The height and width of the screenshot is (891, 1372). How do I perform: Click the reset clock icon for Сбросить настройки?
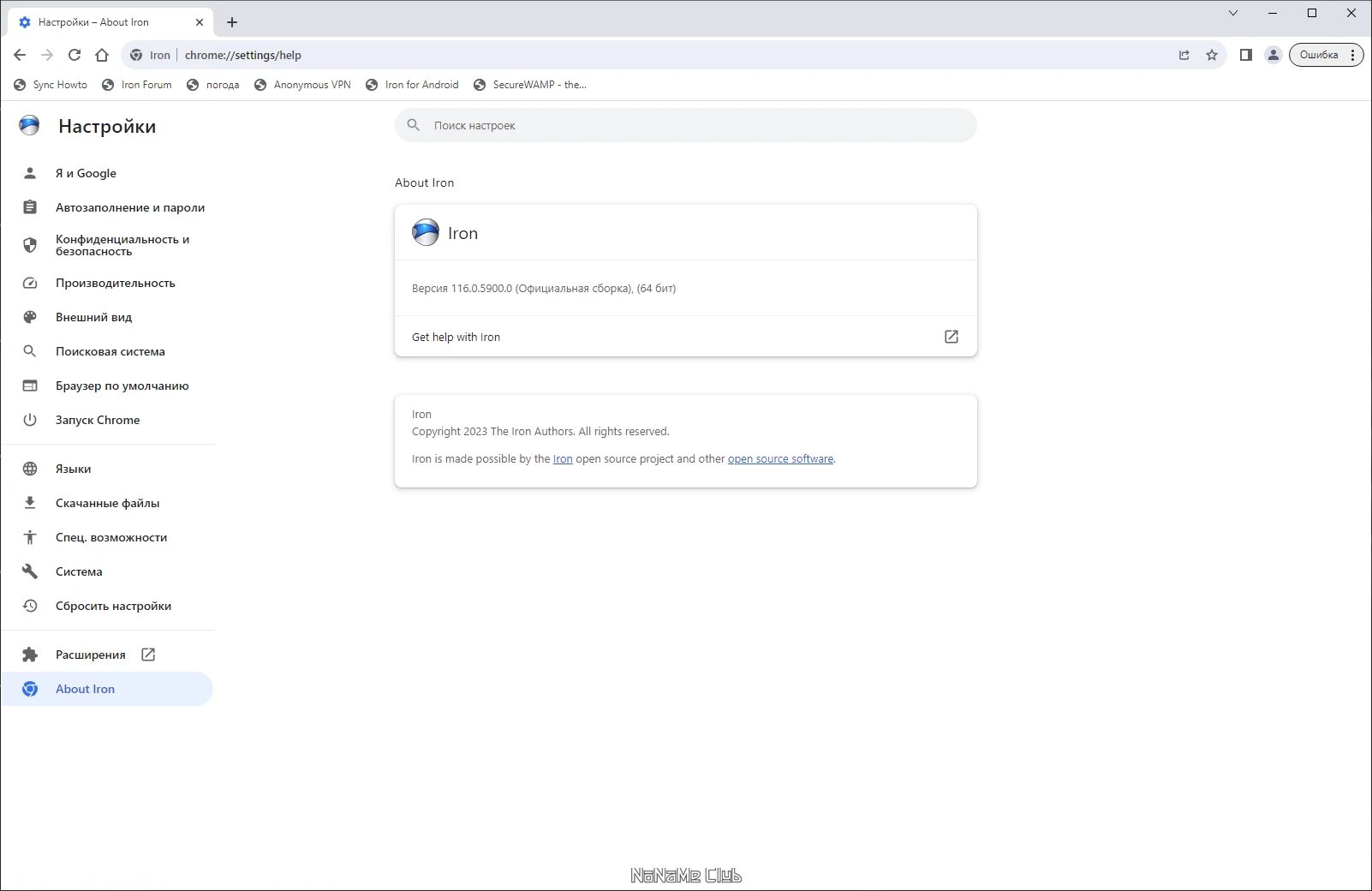coord(30,606)
